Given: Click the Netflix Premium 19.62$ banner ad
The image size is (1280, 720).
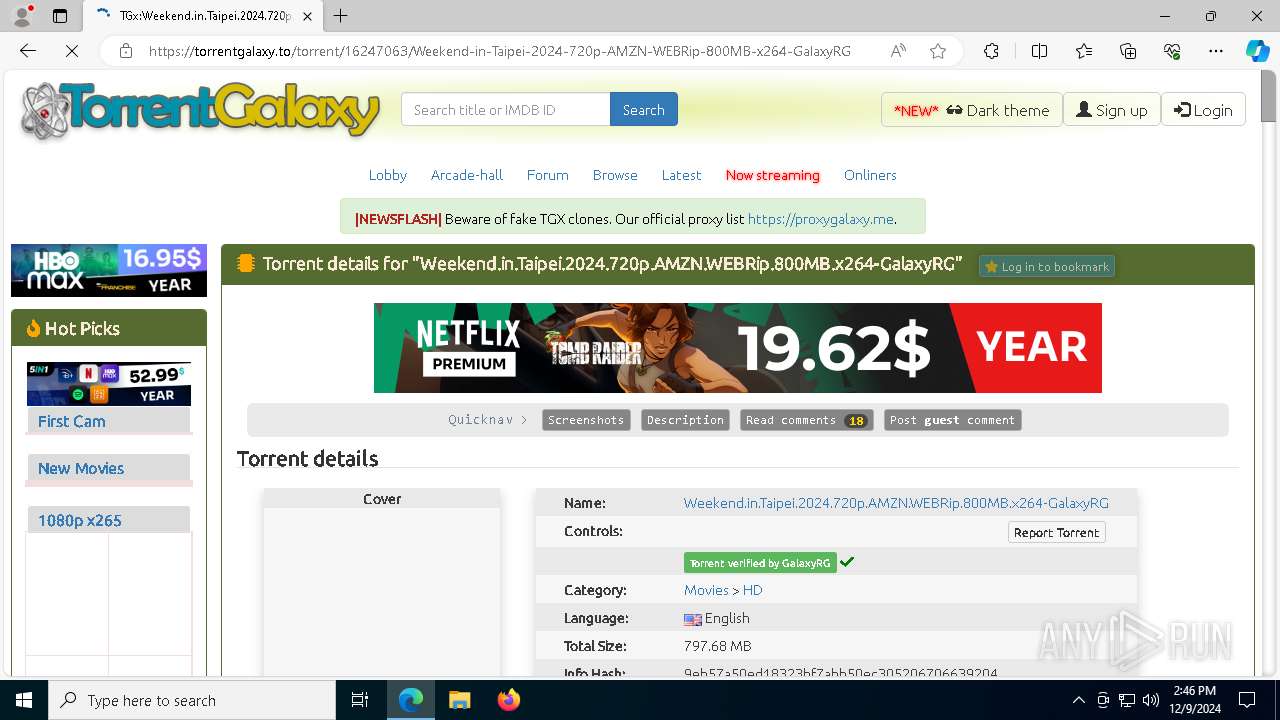Looking at the screenshot, I should pos(738,348).
